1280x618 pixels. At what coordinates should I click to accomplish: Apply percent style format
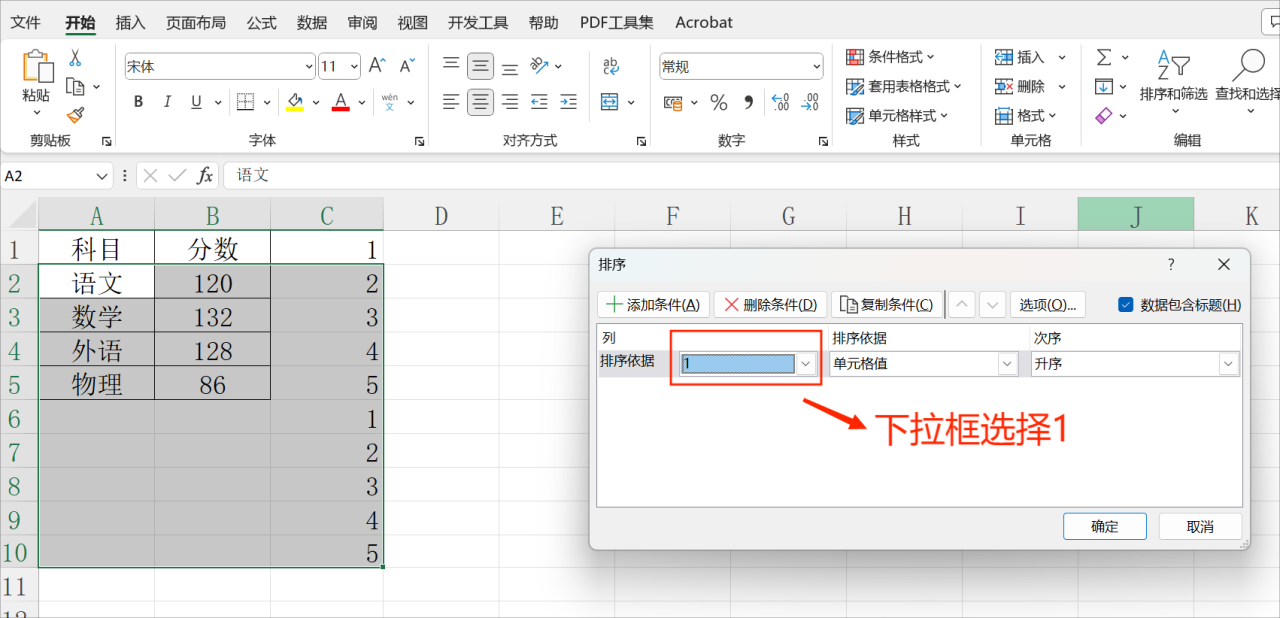(x=718, y=101)
